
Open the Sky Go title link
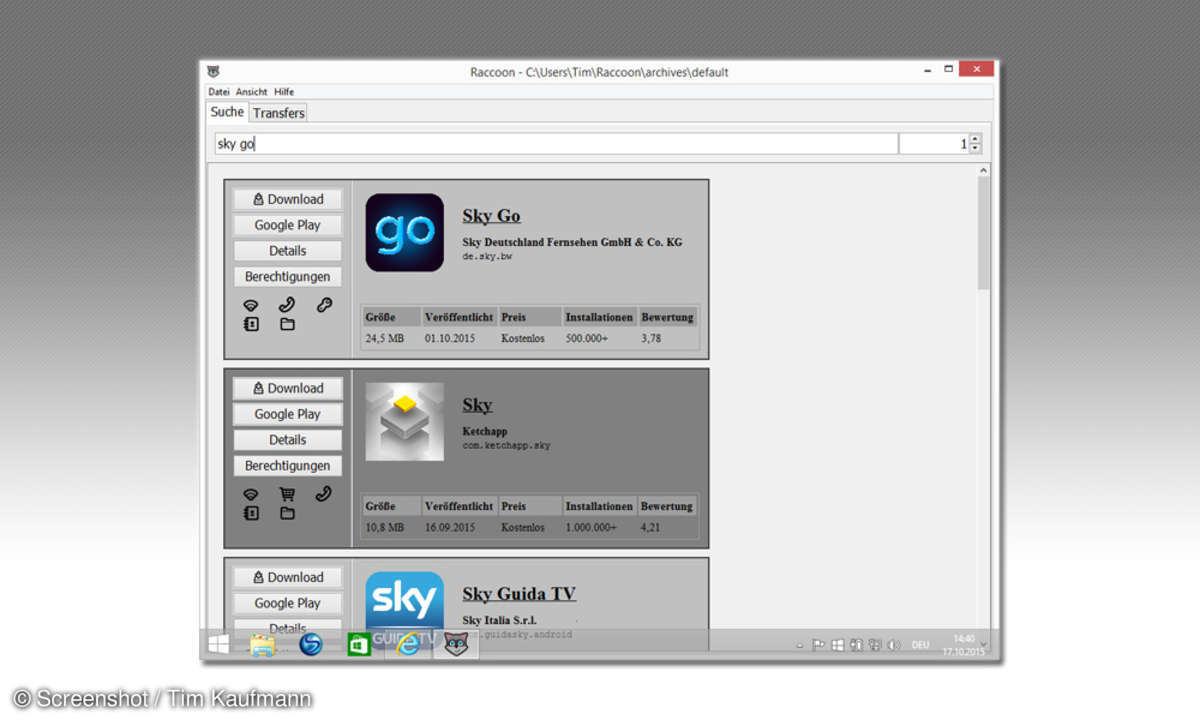click(491, 216)
